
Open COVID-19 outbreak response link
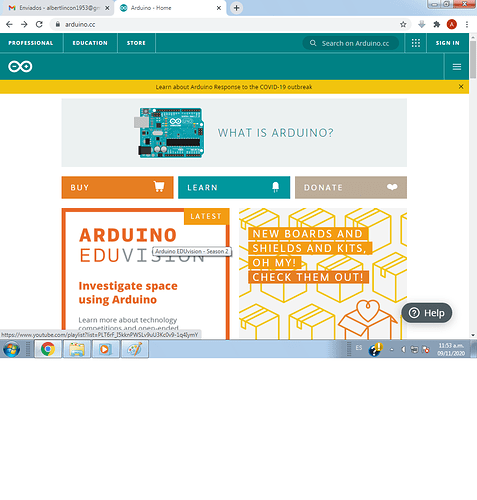[234, 87]
